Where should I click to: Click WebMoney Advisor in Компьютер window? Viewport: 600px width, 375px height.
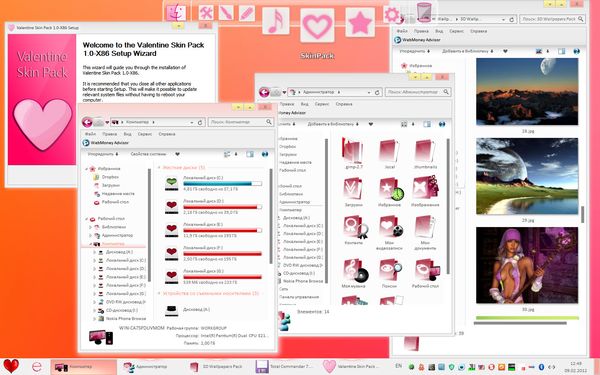(106, 143)
